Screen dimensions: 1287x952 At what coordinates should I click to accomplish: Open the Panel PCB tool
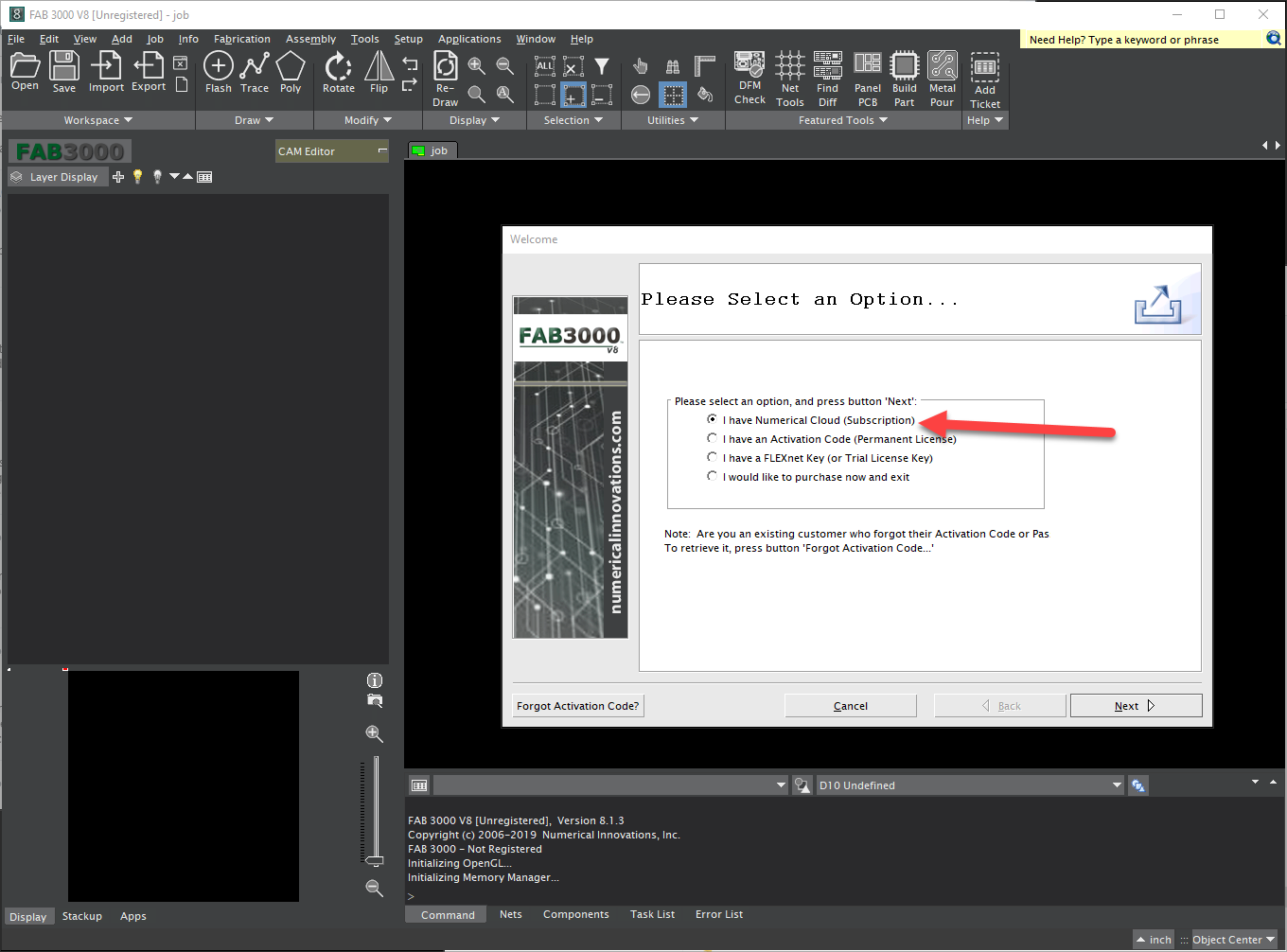[x=868, y=79]
